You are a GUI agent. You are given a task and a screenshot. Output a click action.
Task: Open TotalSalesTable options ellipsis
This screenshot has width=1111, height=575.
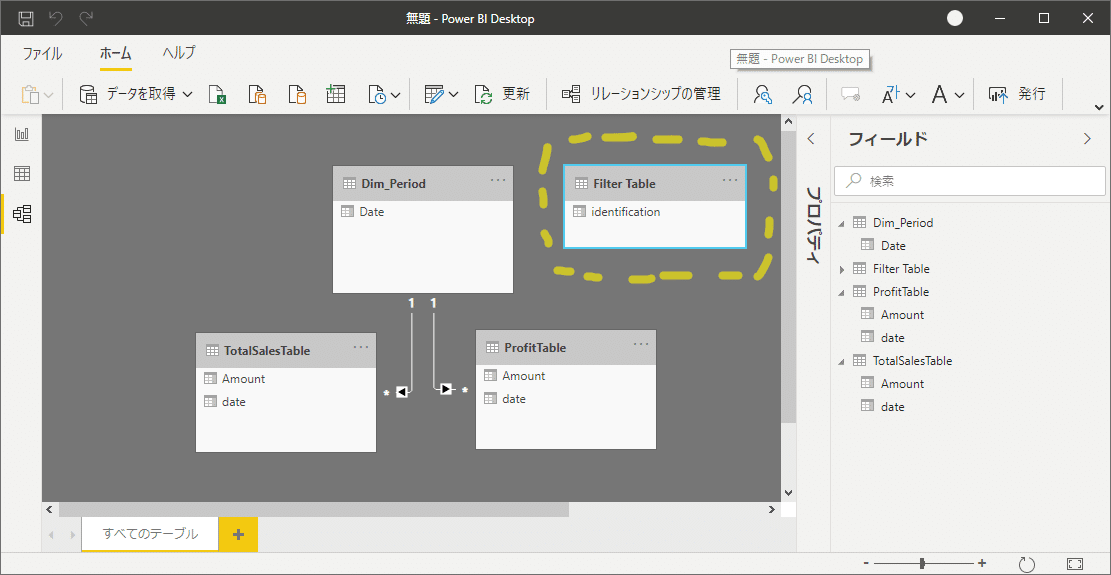[x=361, y=347]
